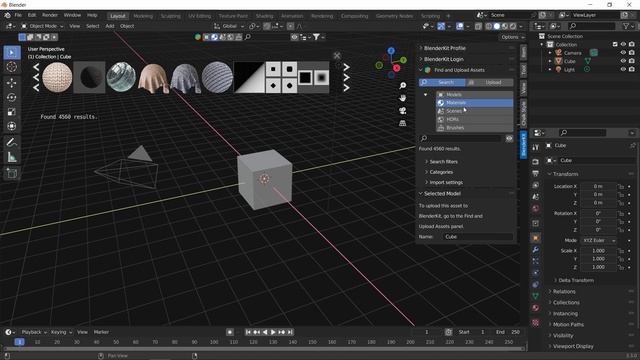
Task: Switch to the Shading workspace tab
Action: click(264, 16)
